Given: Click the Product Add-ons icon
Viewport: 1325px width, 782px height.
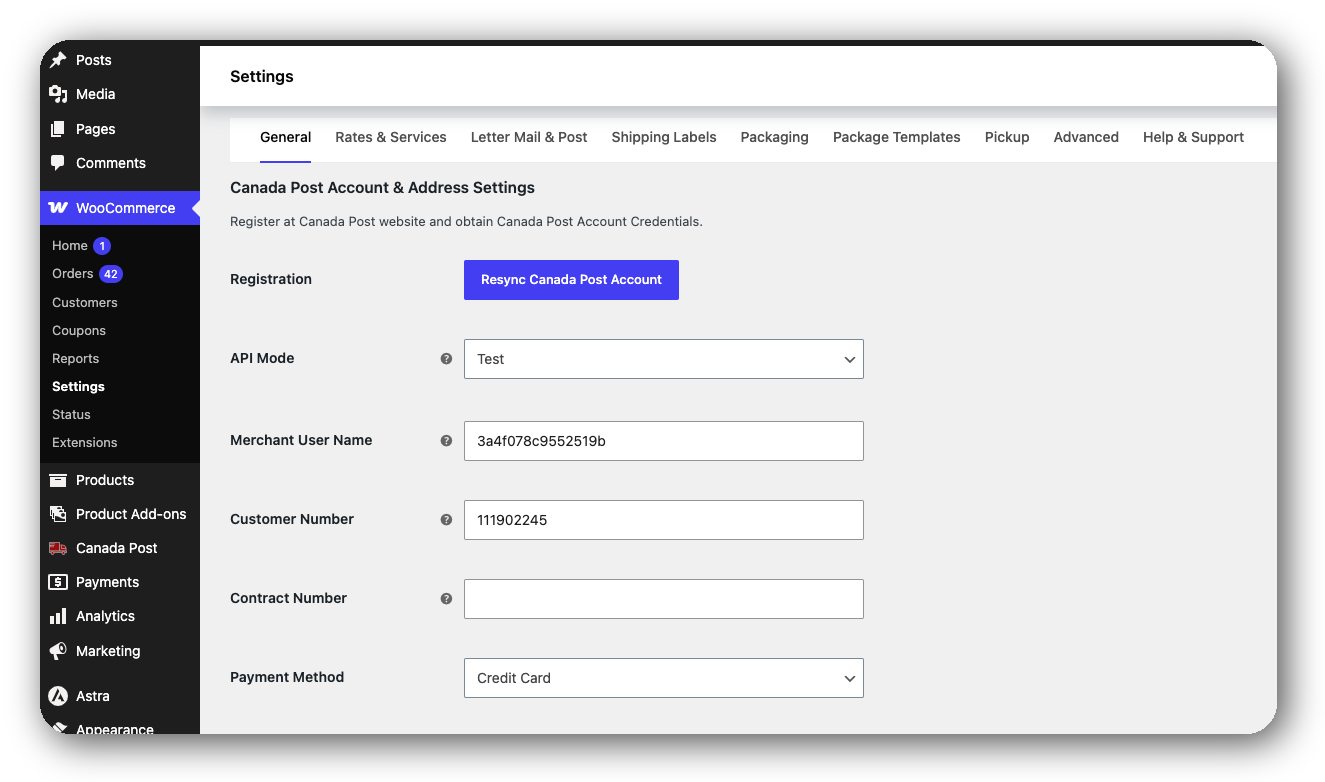Looking at the screenshot, I should [58, 514].
